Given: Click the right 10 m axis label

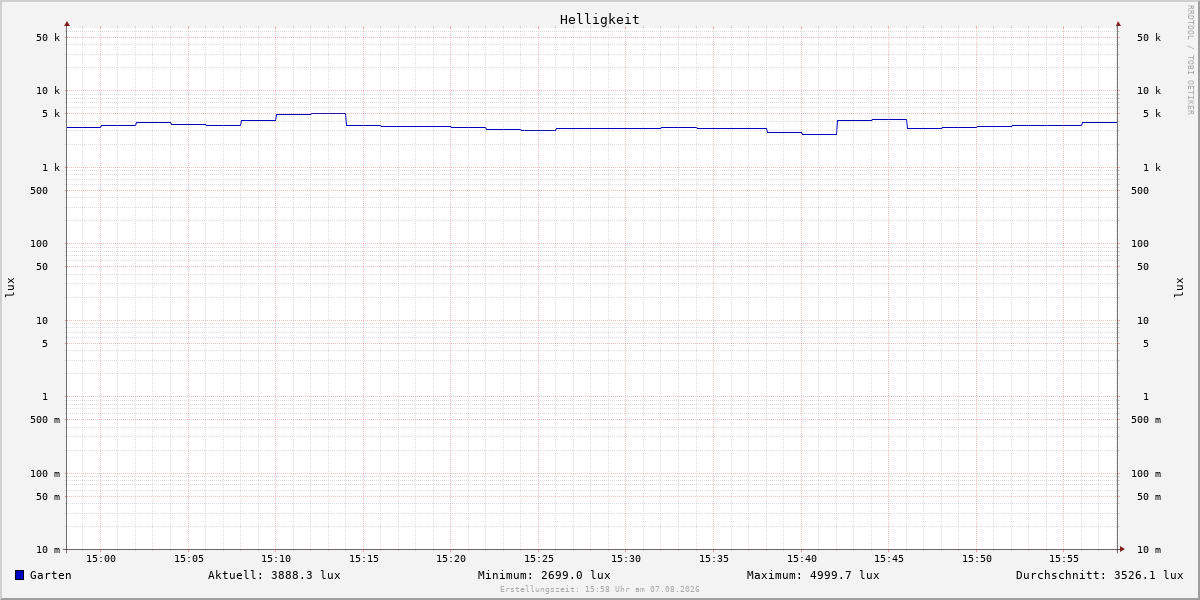Looking at the screenshot, I should pyautogui.click(x=1149, y=549).
